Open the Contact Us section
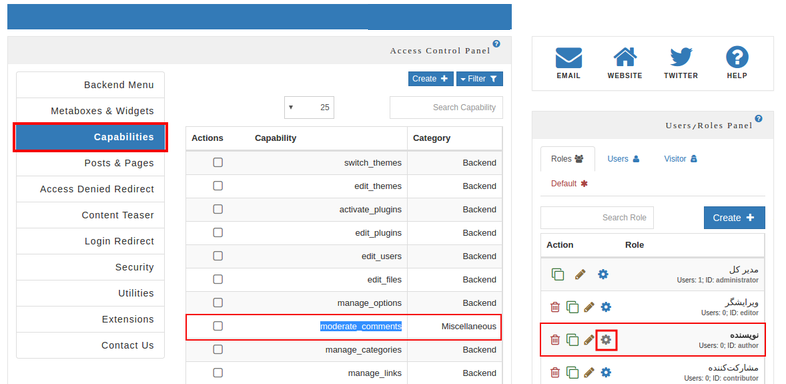 90,345
